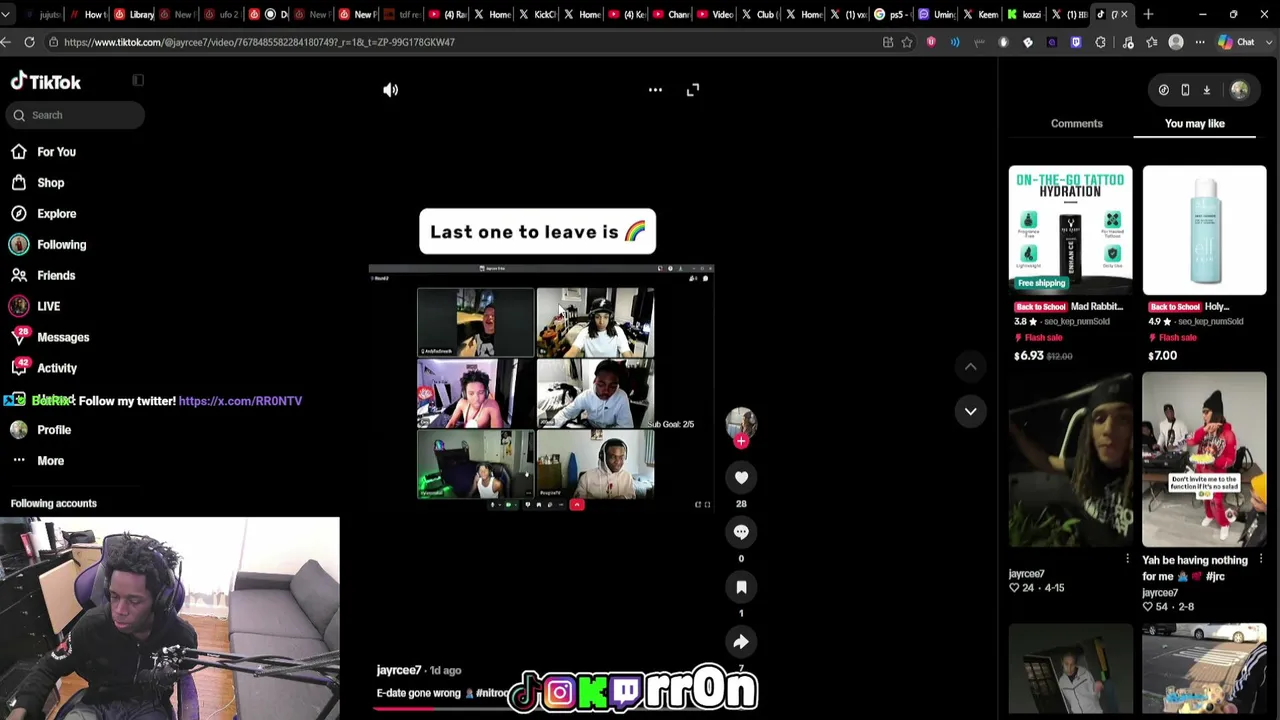Expand the More menu in sidebar
Screen dimensions: 1280x720
pyautogui.click(x=50, y=461)
